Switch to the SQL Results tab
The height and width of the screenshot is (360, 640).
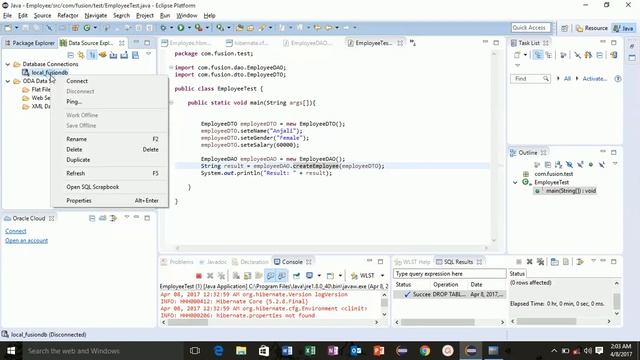click(x=458, y=262)
